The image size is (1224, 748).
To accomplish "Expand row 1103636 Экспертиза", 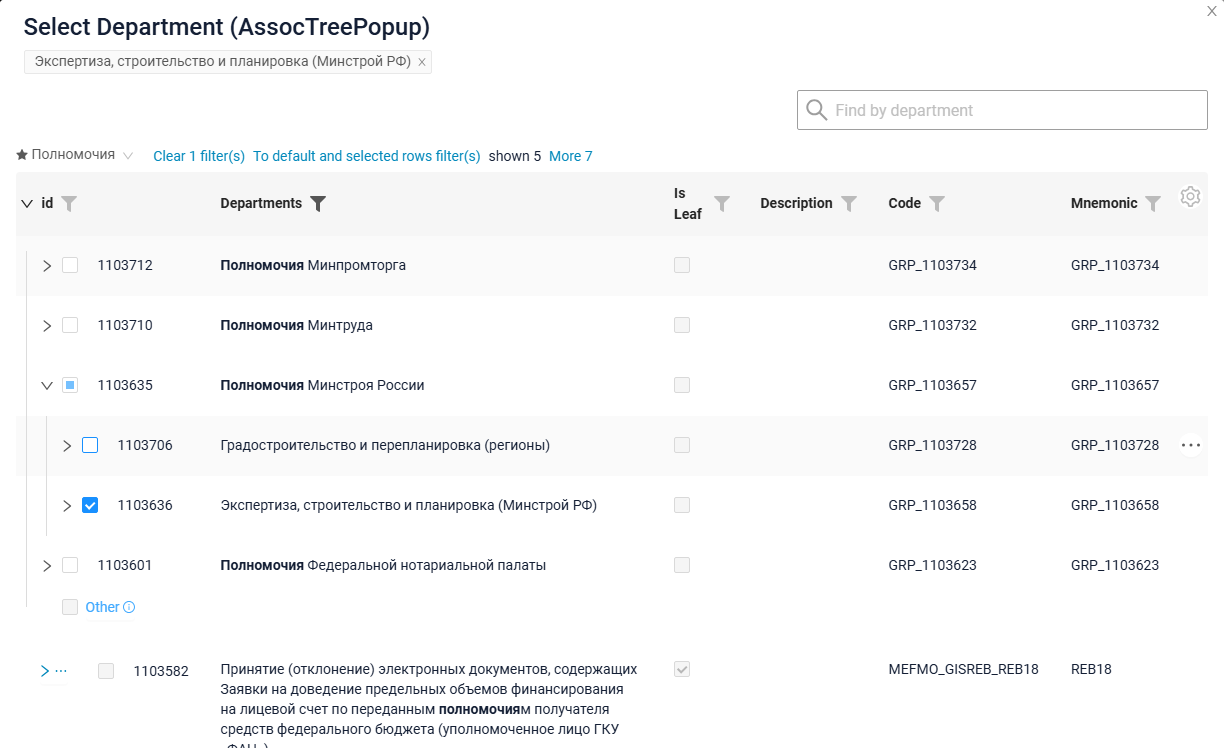I will coord(67,505).
